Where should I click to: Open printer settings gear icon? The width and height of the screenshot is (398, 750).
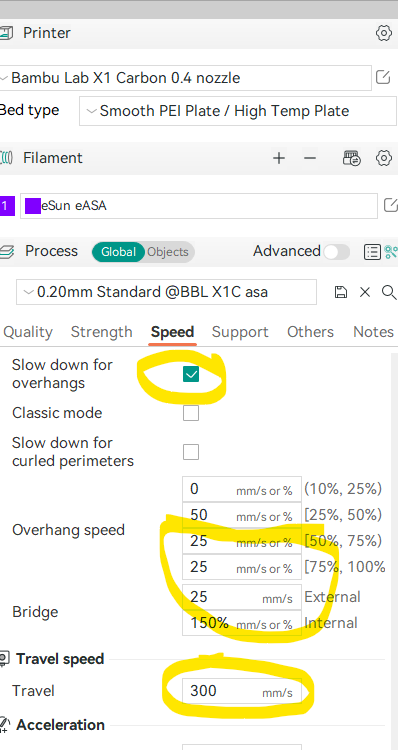383,33
